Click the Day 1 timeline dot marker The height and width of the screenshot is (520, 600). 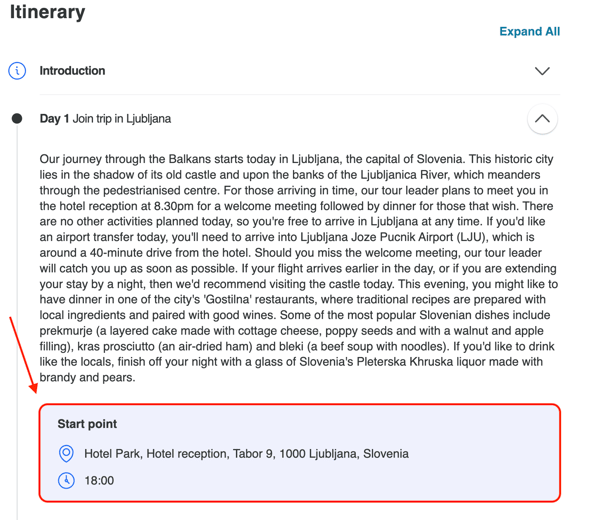click(17, 119)
